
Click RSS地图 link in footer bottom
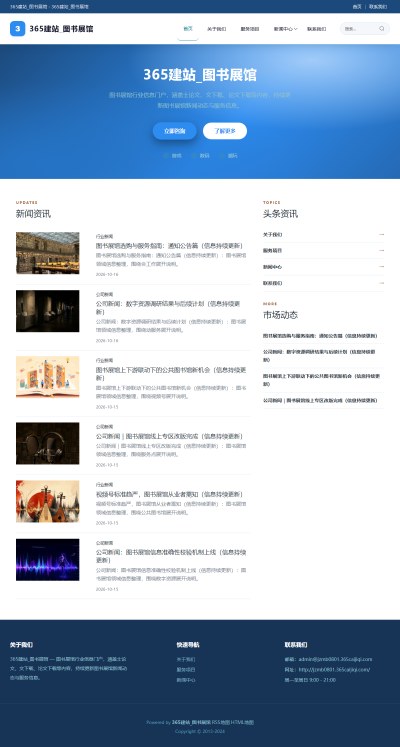pos(221,722)
